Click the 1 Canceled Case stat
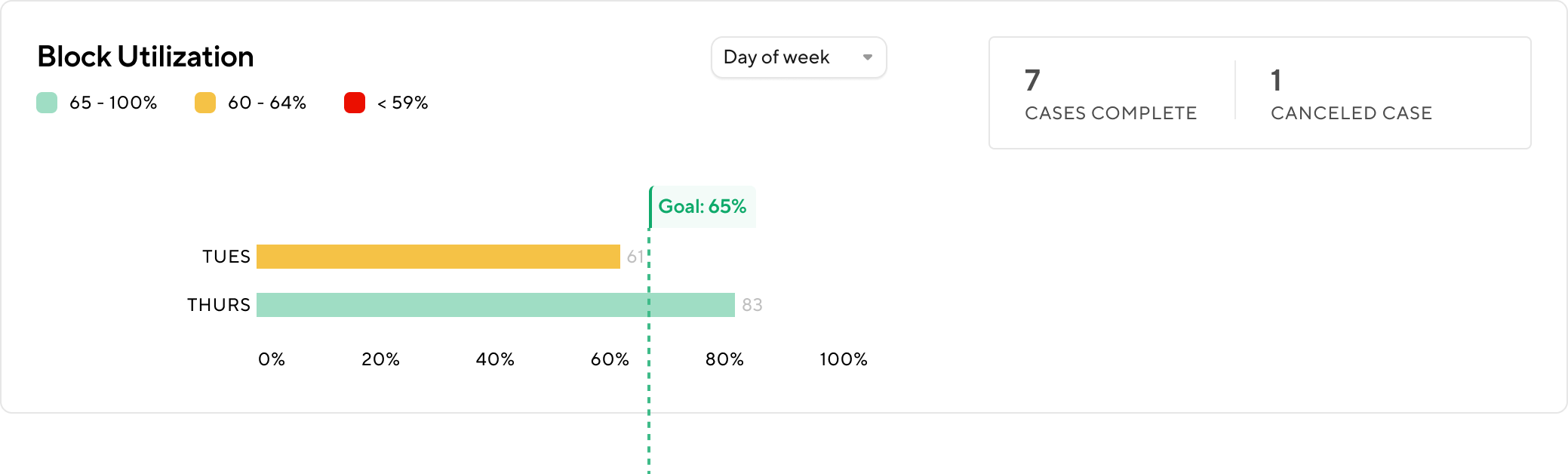This screenshot has height=474, width=1568. click(x=1351, y=94)
